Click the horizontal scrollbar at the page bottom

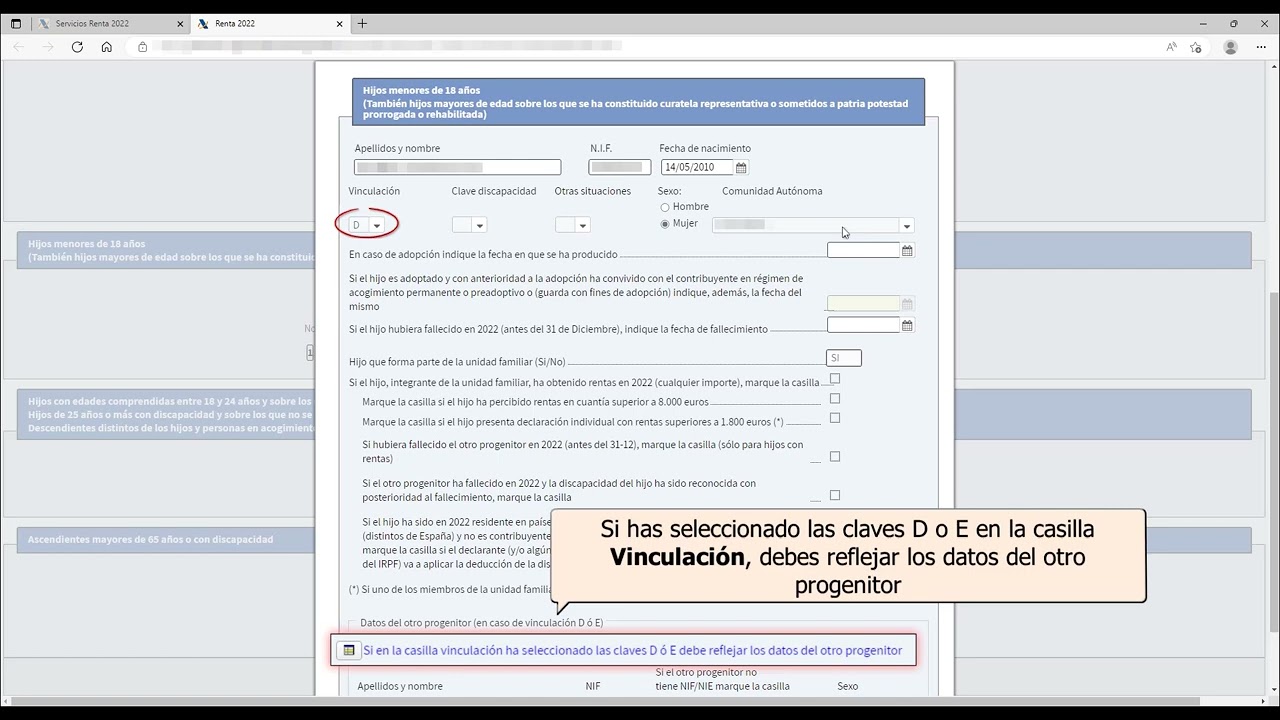coord(600,701)
